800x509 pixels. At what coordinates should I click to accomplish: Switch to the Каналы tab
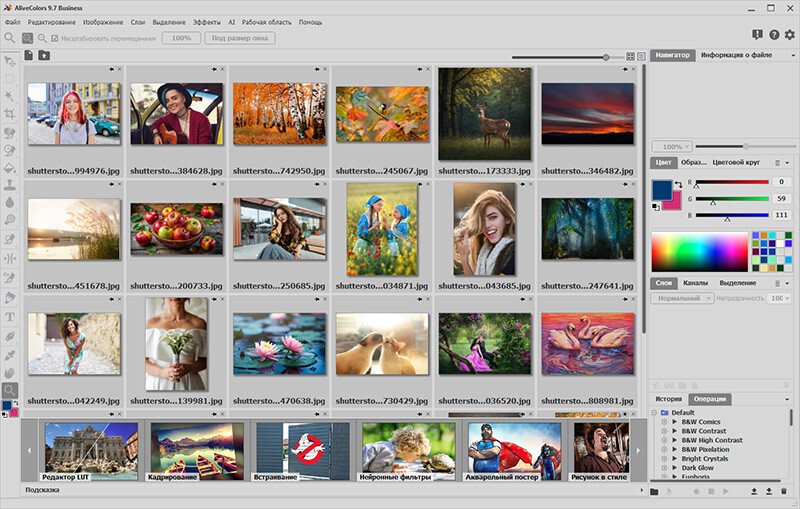click(695, 282)
